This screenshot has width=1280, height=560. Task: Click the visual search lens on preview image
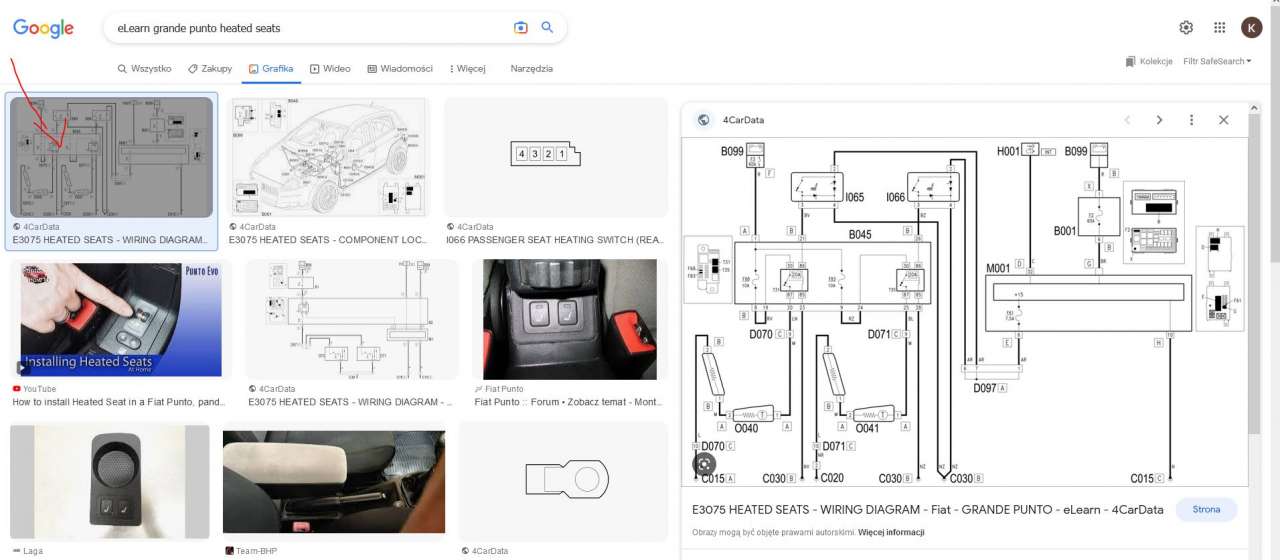pyautogui.click(x=705, y=464)
